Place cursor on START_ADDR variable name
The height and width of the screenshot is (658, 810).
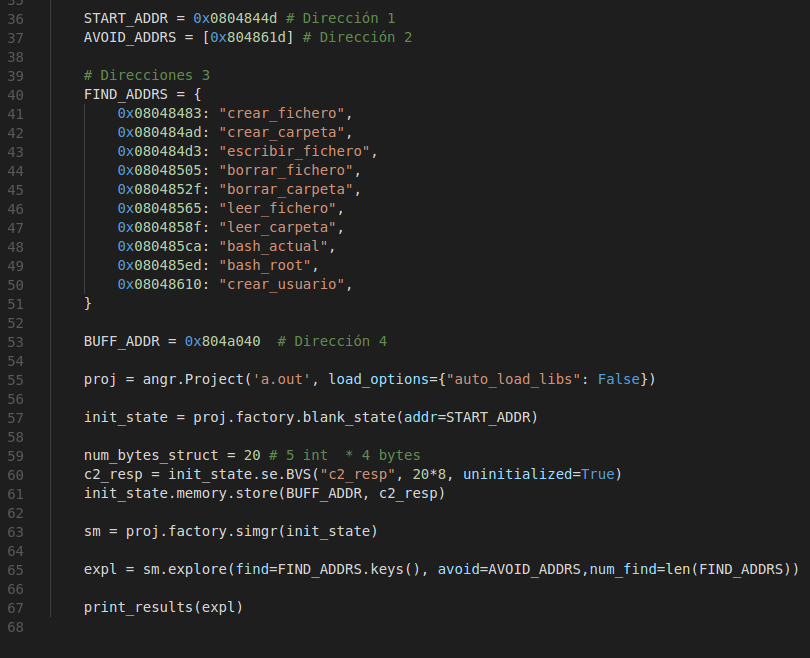click(x=126, y=19)
